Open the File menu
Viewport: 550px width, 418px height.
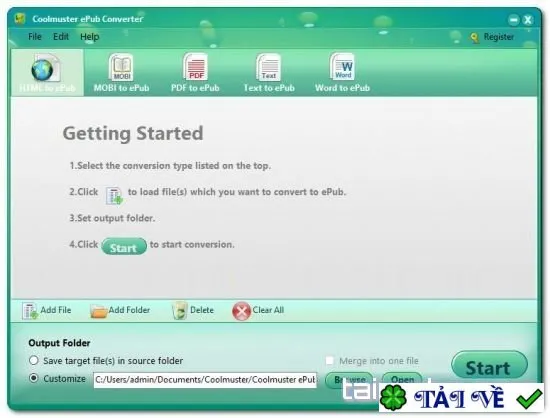(x=35, y=36)
